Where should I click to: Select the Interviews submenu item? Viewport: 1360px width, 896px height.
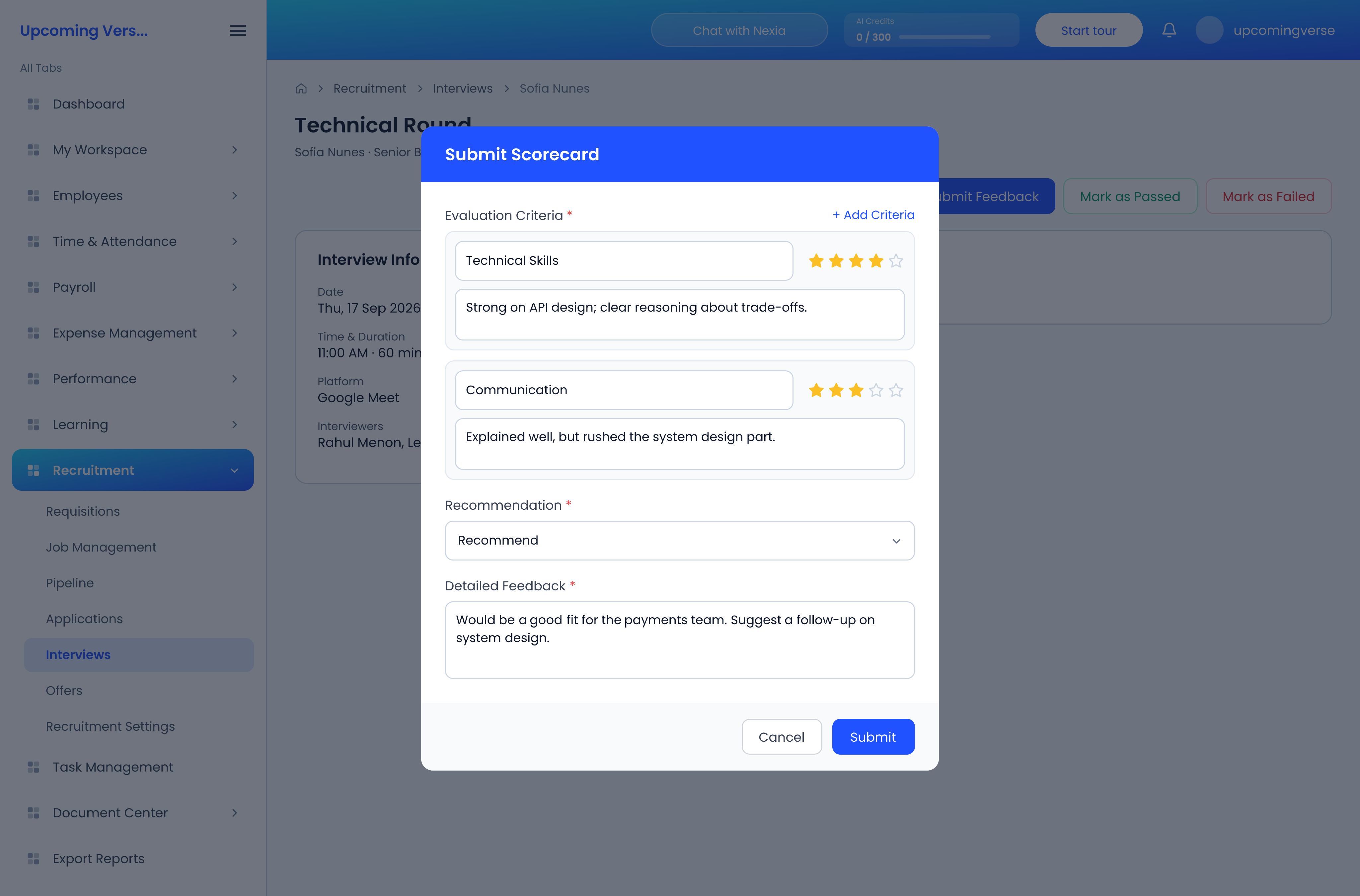pos(138,655)
